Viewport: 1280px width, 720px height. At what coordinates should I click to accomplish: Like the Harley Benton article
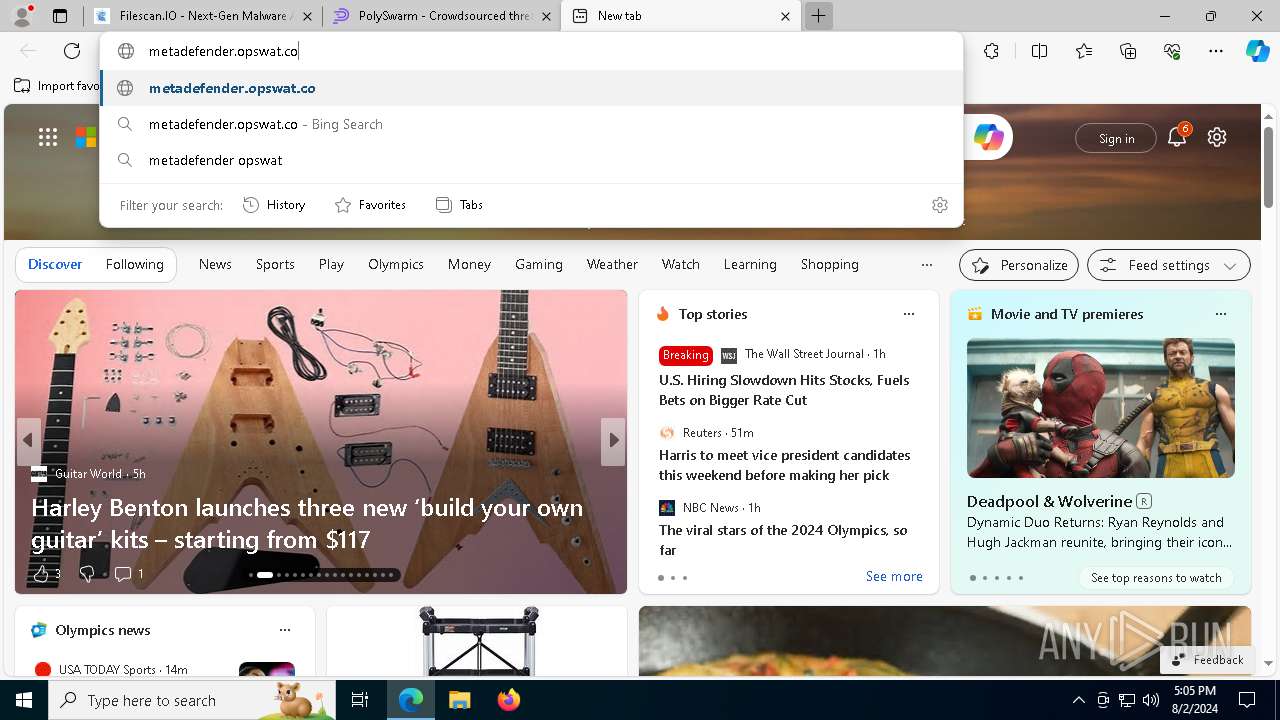pos(46,573)
